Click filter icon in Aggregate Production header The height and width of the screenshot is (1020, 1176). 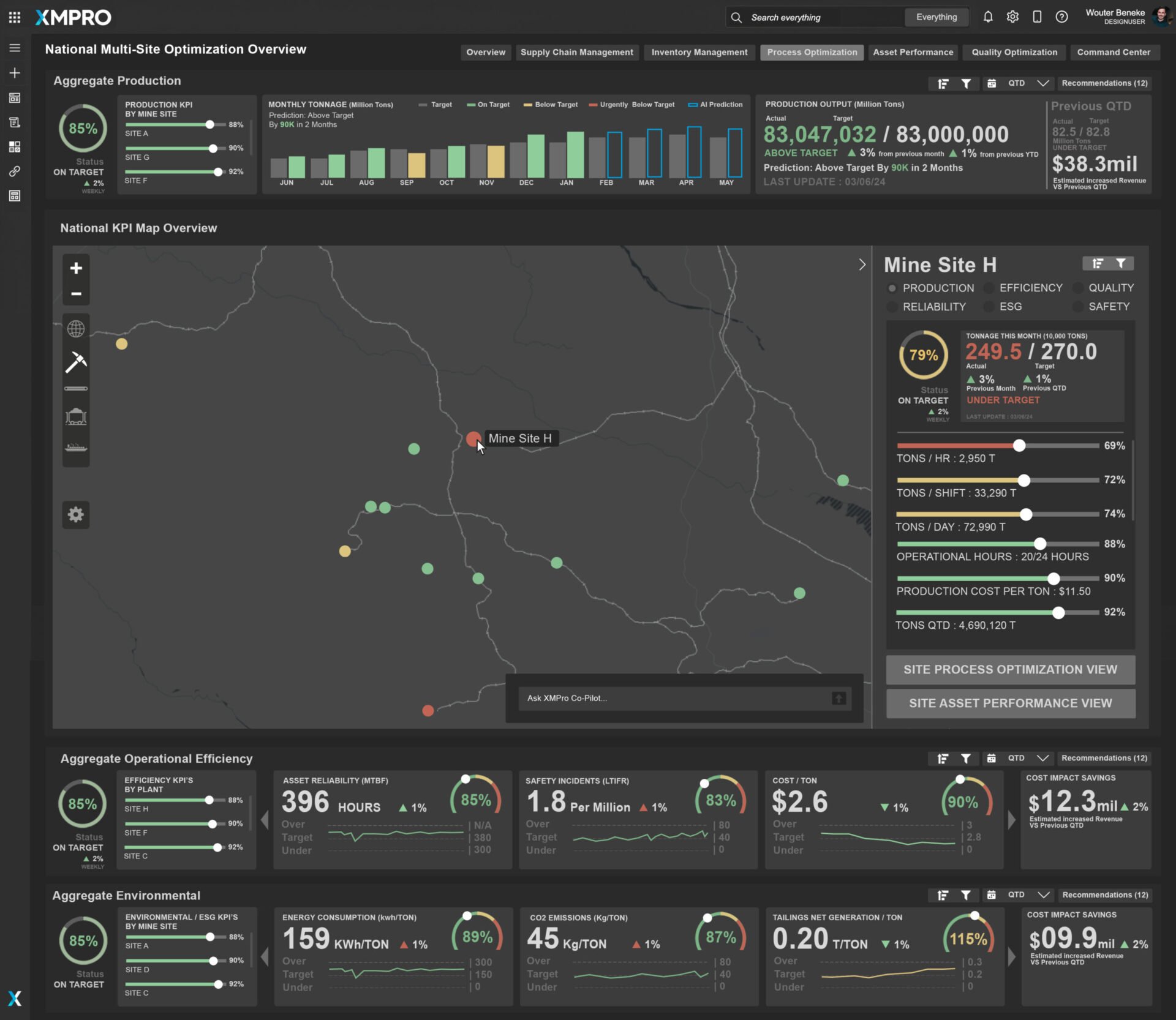click(966, 83)
